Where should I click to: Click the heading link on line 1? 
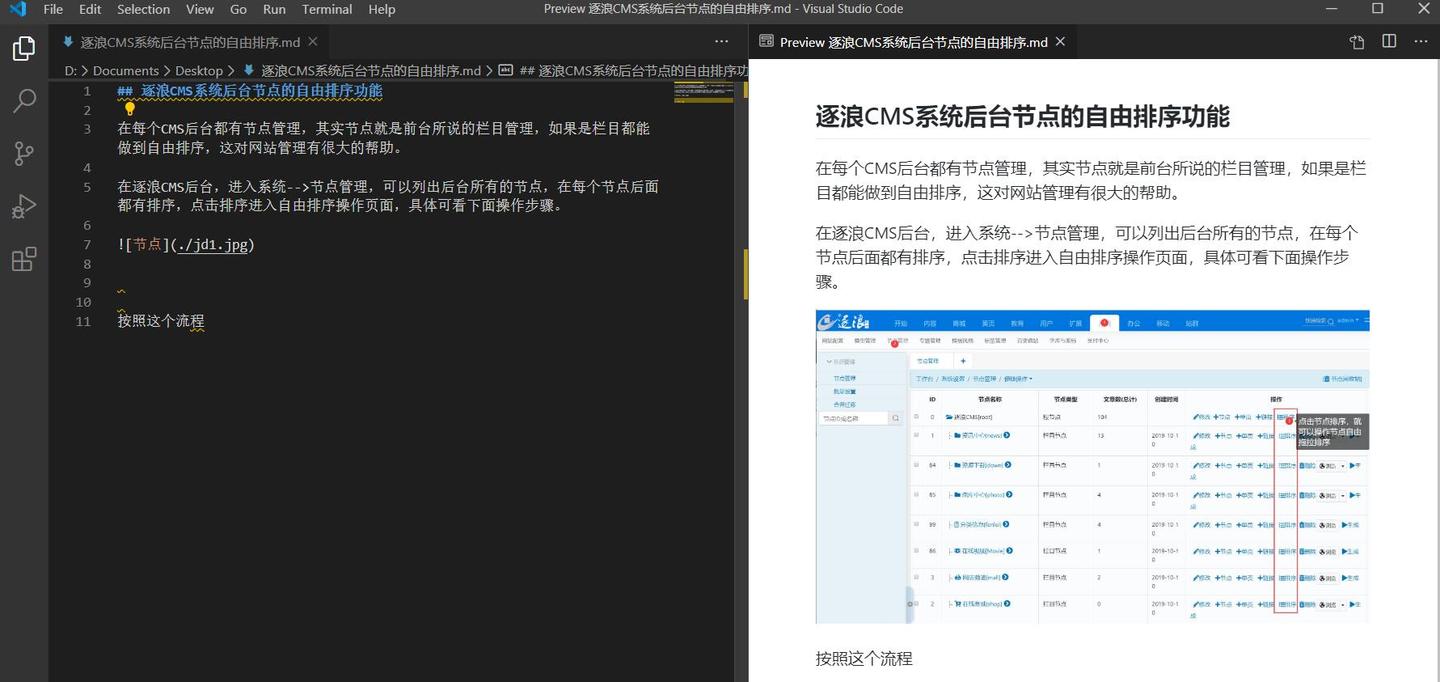click(x=248, y=90)
